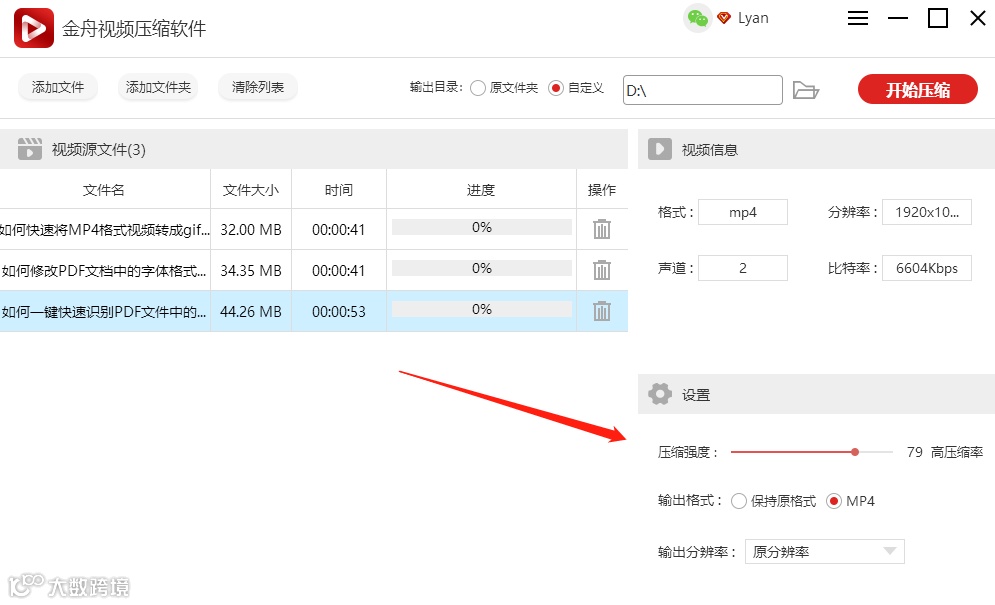Image resolution: width=995 pixels, height=605 pixels.
Task: Click progress bar of first file
Action: click(482, 227)
